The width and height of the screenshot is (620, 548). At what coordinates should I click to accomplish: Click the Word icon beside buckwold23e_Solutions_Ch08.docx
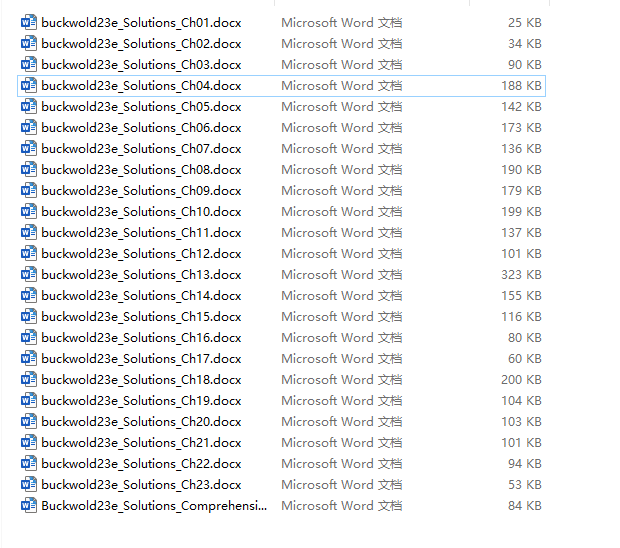[29, 169]
